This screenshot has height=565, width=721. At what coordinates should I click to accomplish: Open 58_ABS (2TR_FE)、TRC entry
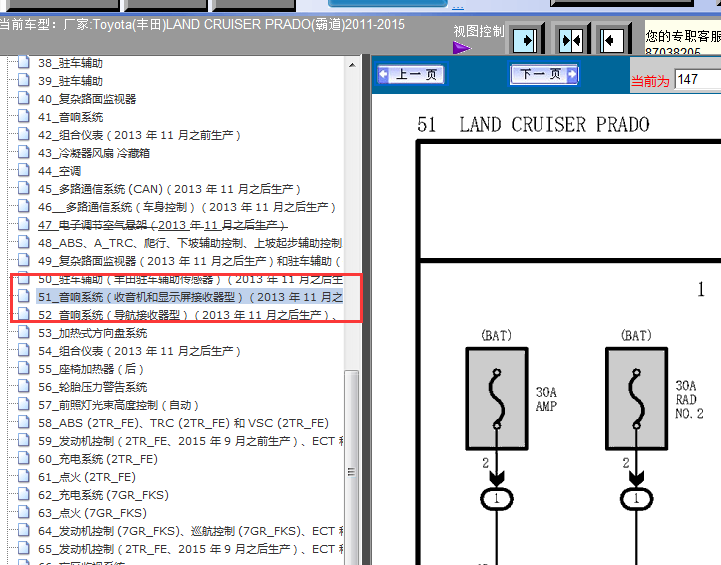pos(183,423)
